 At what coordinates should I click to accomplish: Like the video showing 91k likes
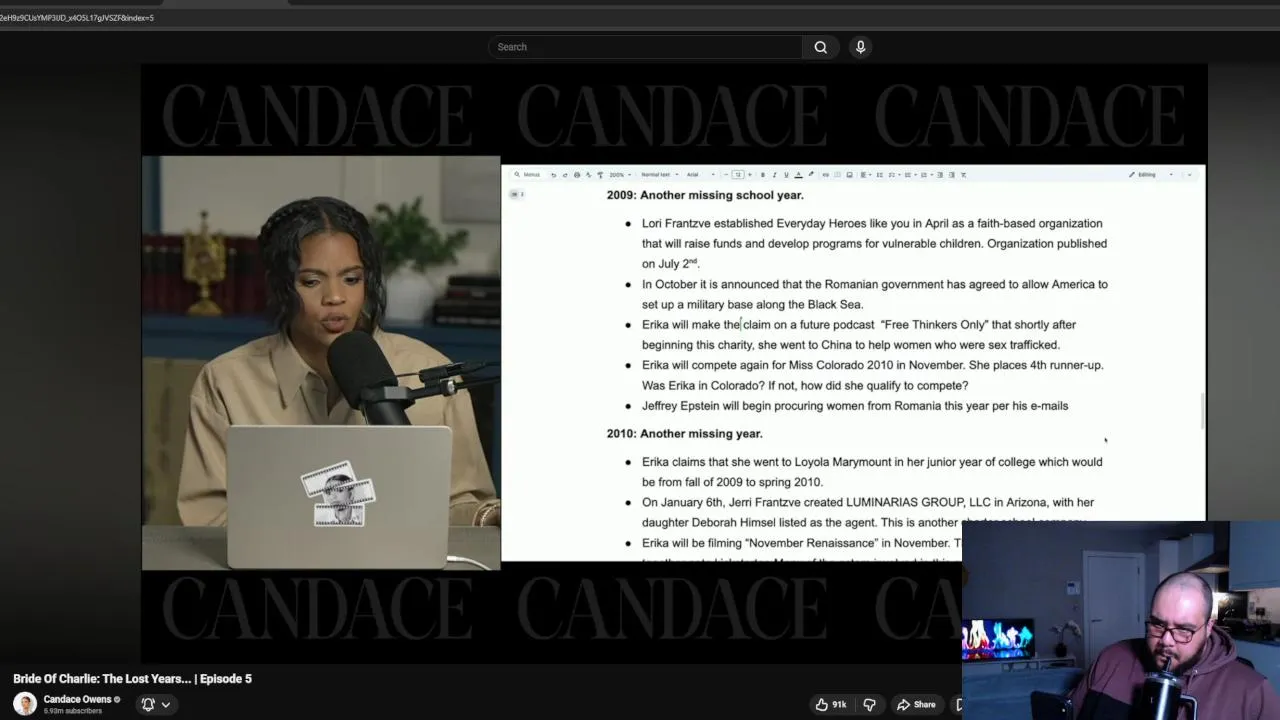point(831,704)
